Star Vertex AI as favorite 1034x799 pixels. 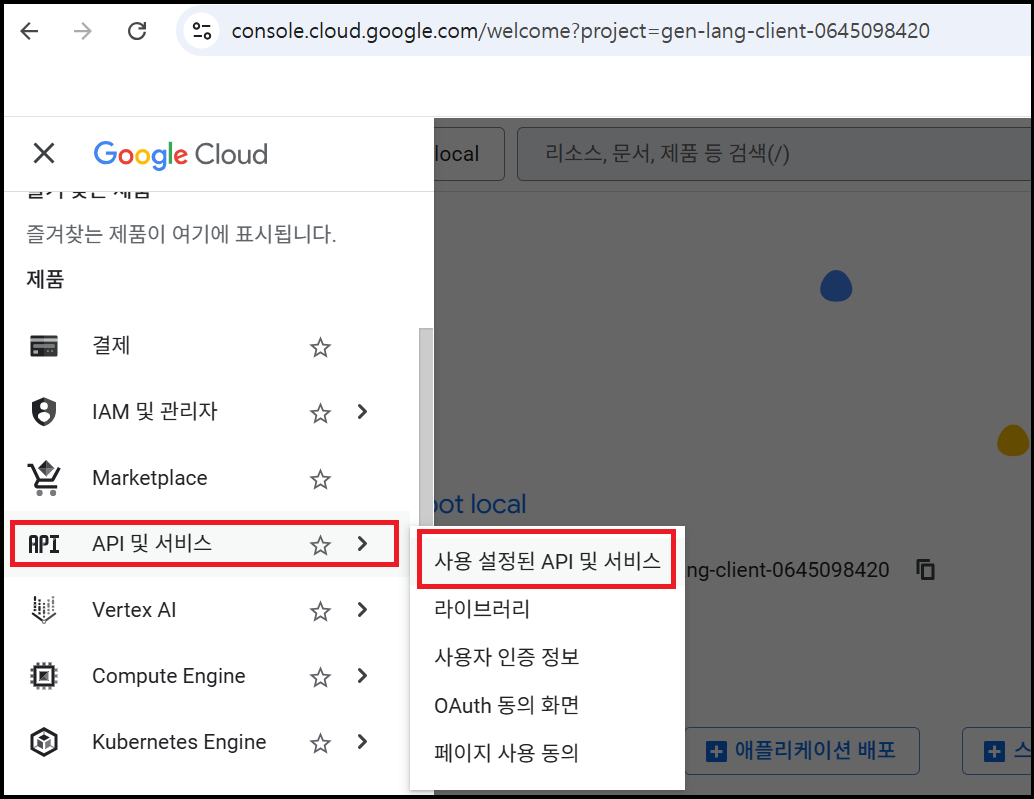[320, 611]
